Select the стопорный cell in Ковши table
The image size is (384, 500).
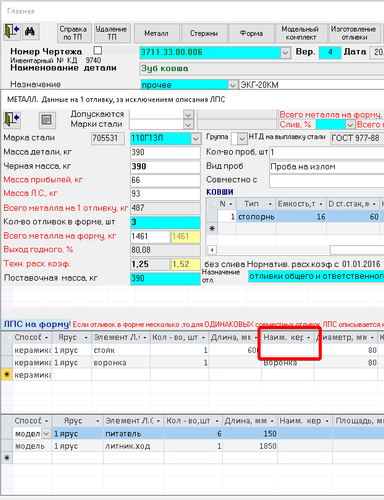pos(256,217)
